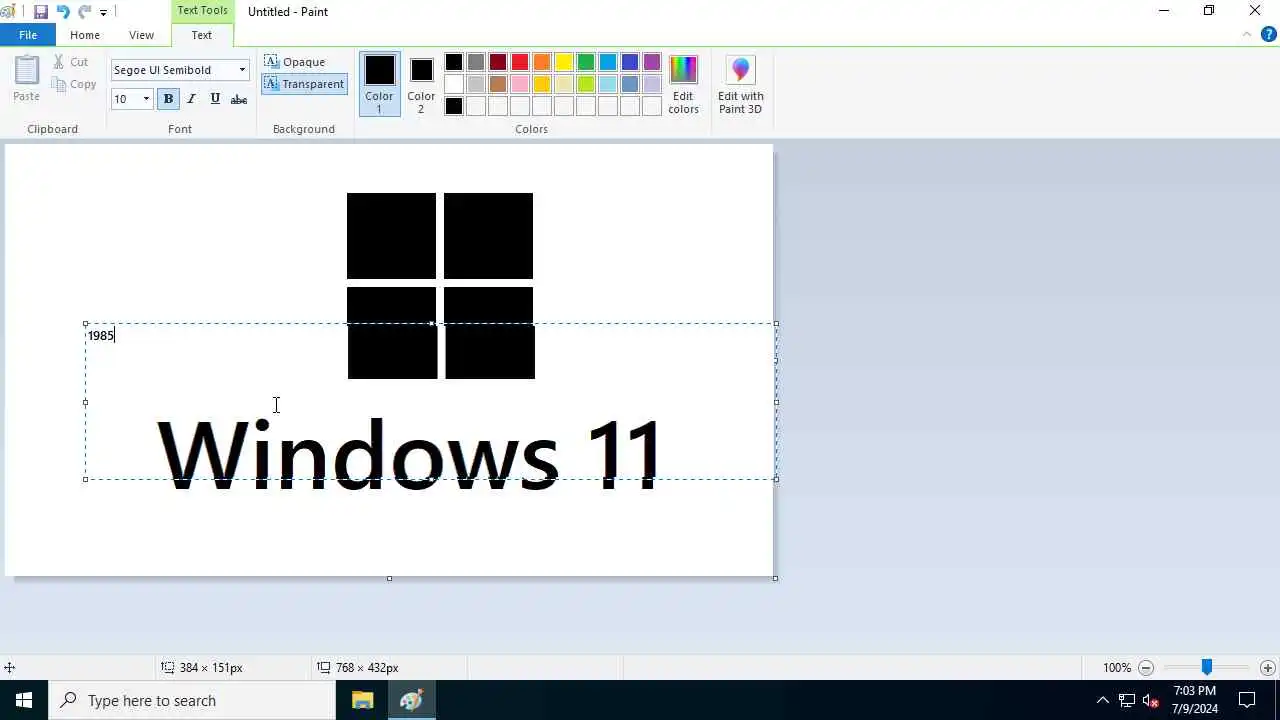Click the muted volume tray icon
Screen dimensions: 1280x720
coord(1151,700)
